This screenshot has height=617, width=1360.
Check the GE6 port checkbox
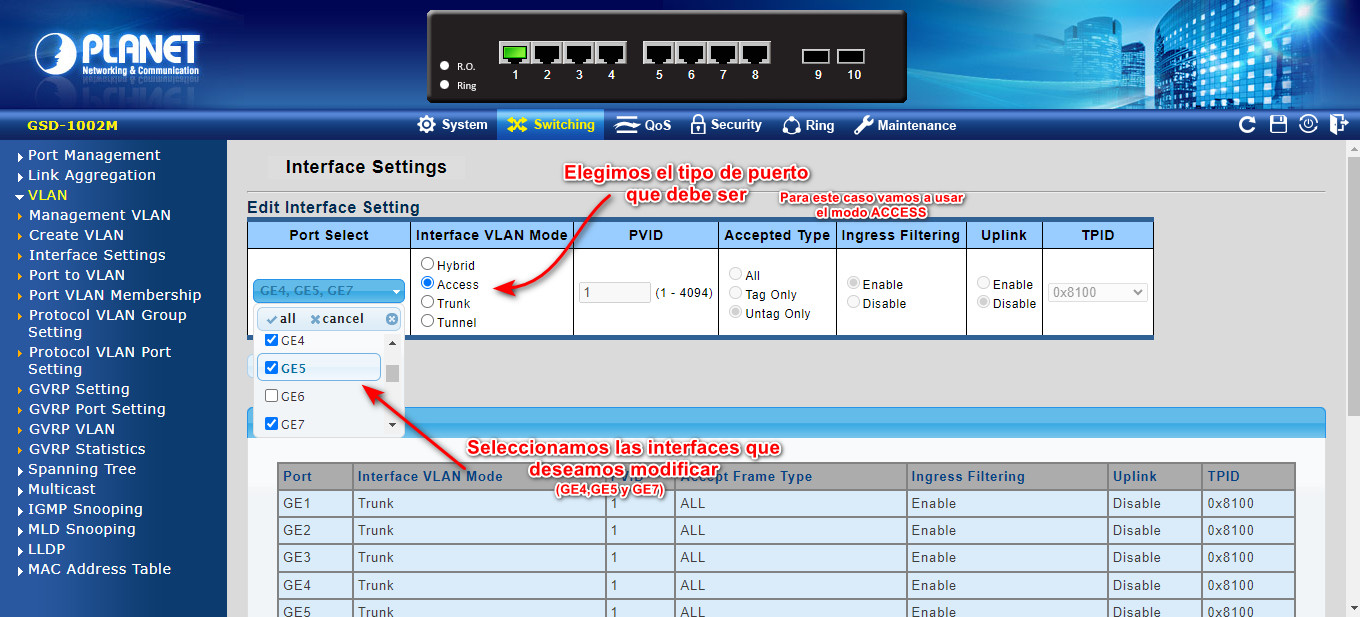[x=272, y=396]
